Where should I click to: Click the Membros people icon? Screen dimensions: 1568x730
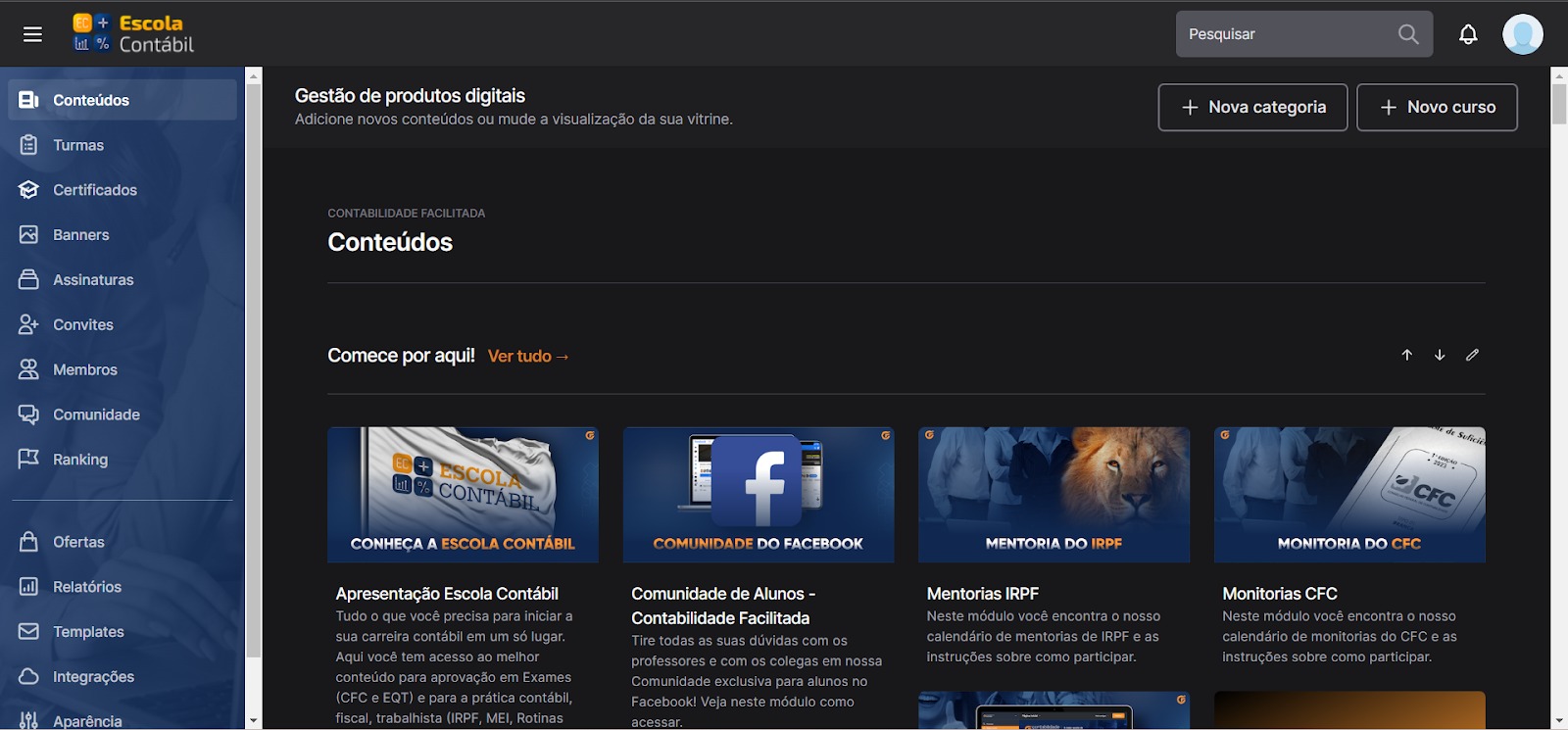(x=28, y=369)
